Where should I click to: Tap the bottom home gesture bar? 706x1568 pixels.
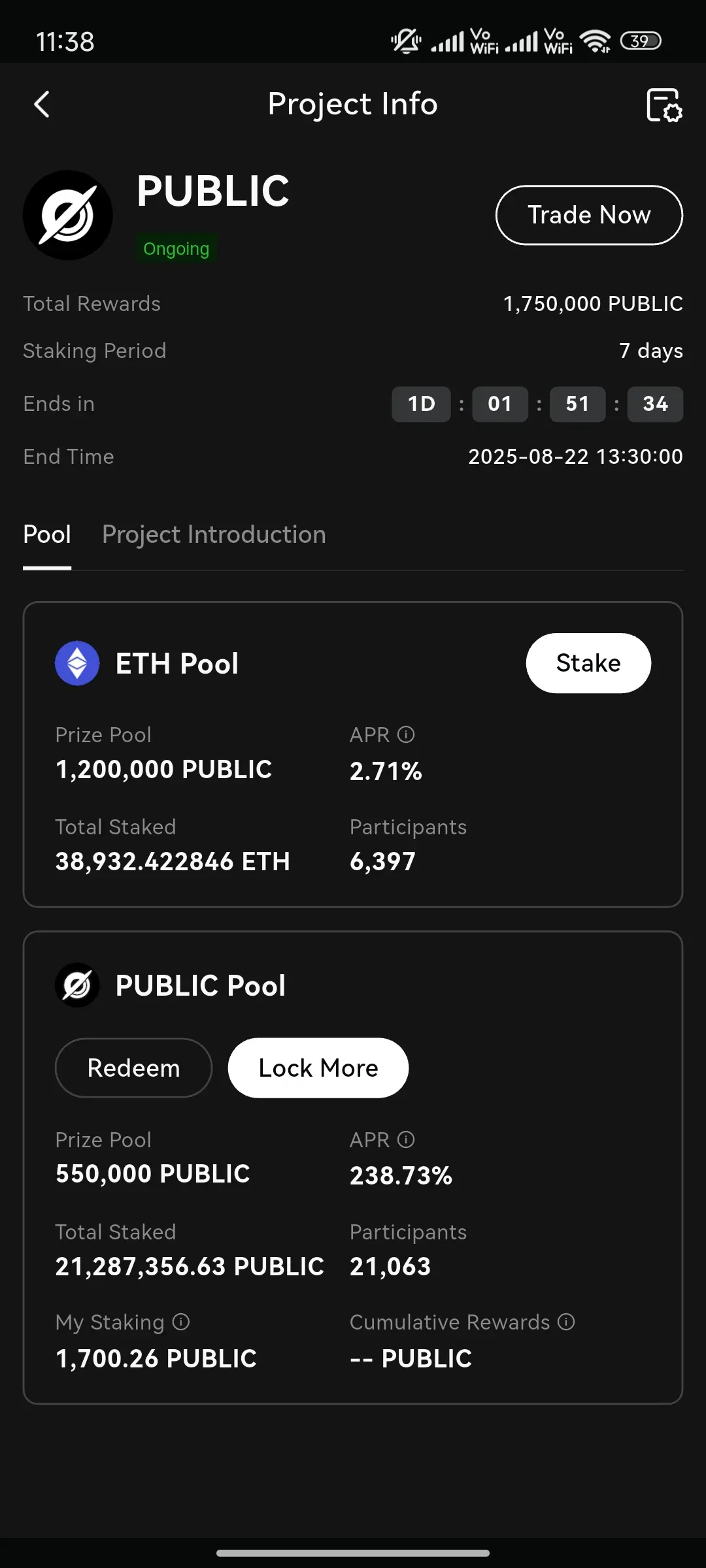(x=353, y=1553)
